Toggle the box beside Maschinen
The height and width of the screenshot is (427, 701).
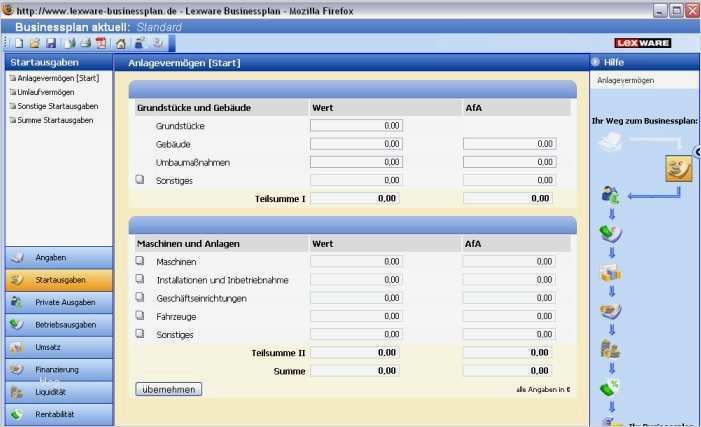tap(140, 260)
